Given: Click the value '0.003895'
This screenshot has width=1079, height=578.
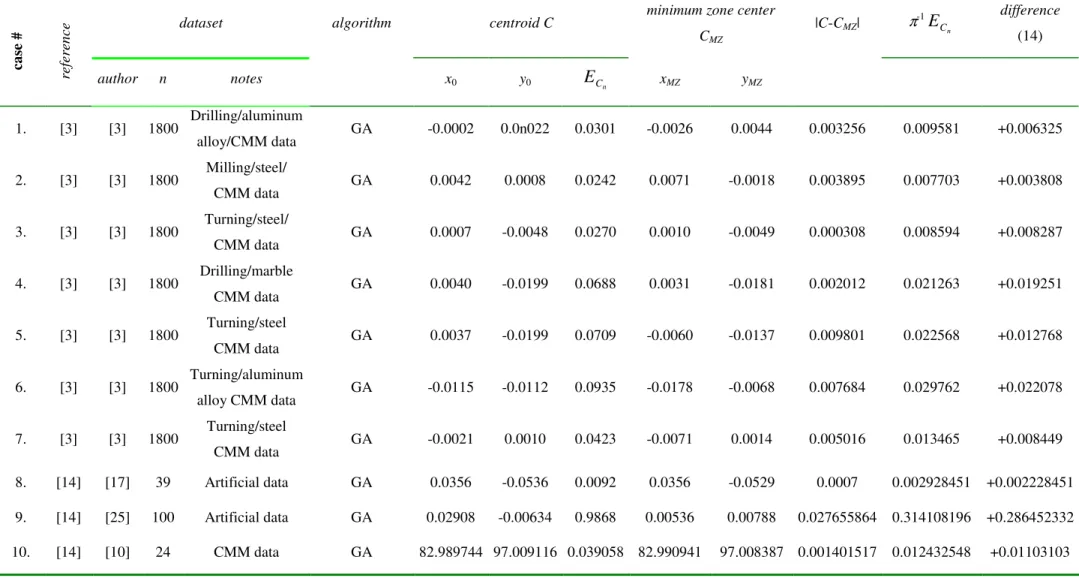Looking at the screenshot, I should [x=835, y=181].
